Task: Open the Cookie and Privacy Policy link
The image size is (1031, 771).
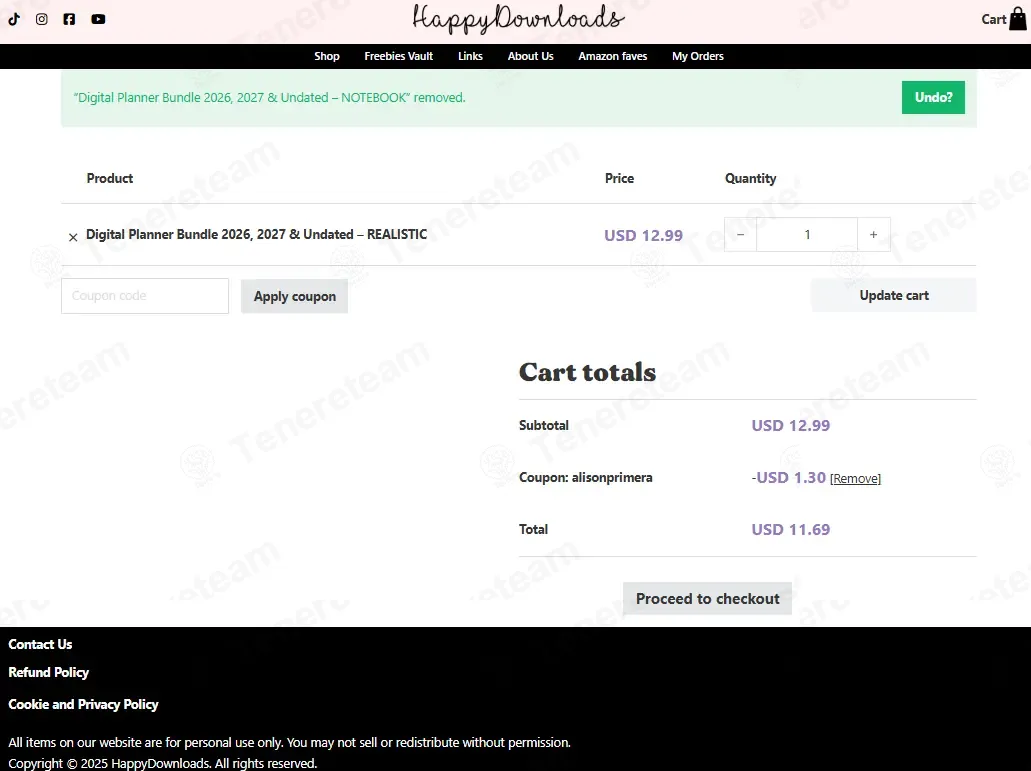Action: pyautogui.click(x=84, y=705)
